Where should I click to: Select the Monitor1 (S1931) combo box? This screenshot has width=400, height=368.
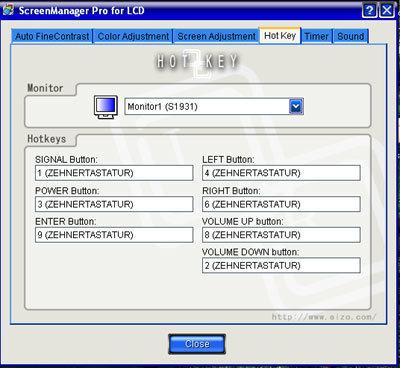point(214,107)
